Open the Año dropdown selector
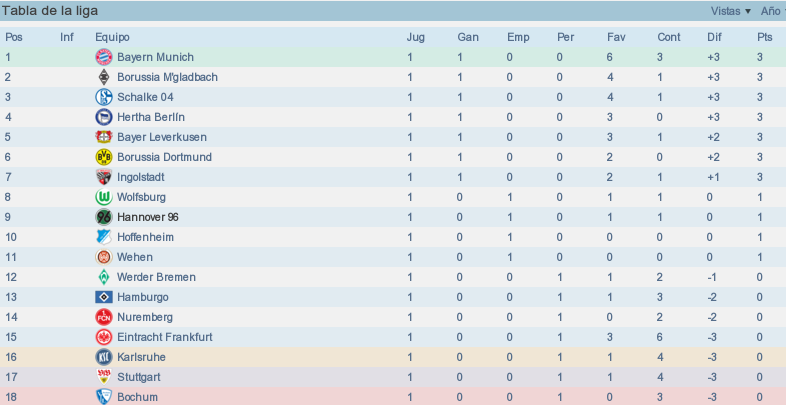 pos(772,11)
